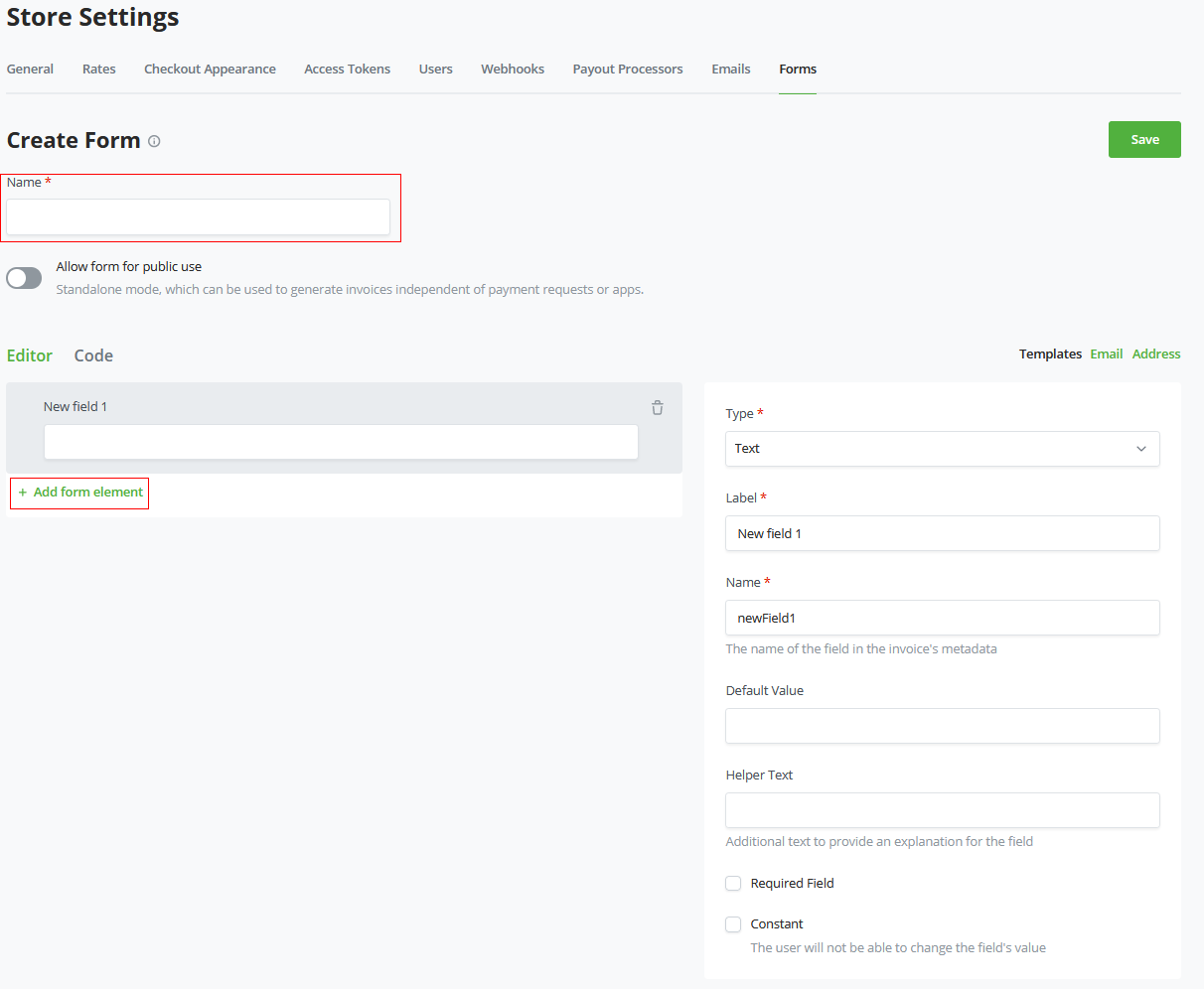This screenshot has width=1204, height=989.
Task: Click the Helper Text input field
Action: coord(942,810)
